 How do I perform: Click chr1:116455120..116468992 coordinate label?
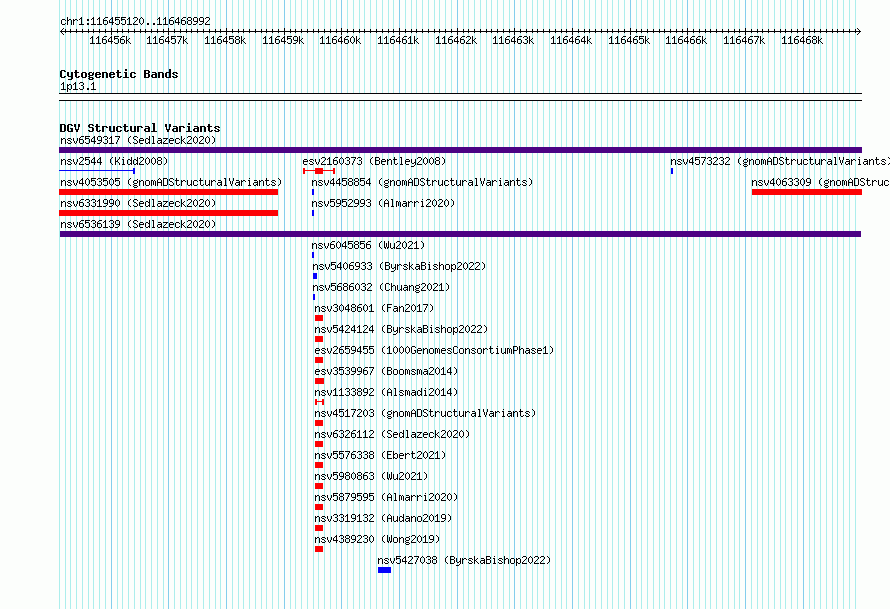[x=135, y=21]
